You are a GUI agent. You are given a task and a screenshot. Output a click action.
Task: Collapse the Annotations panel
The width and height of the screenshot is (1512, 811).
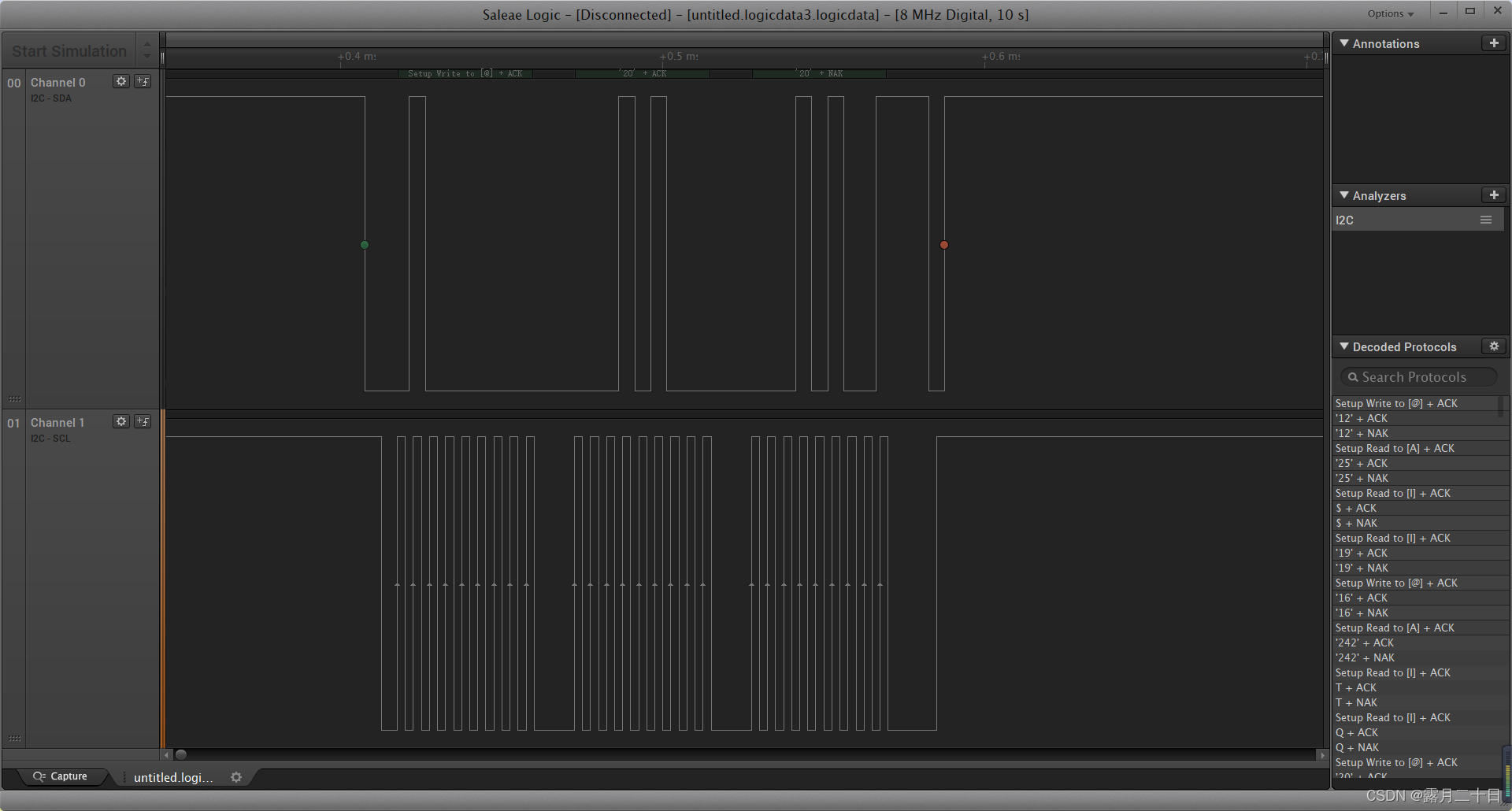click(1344, 43)
